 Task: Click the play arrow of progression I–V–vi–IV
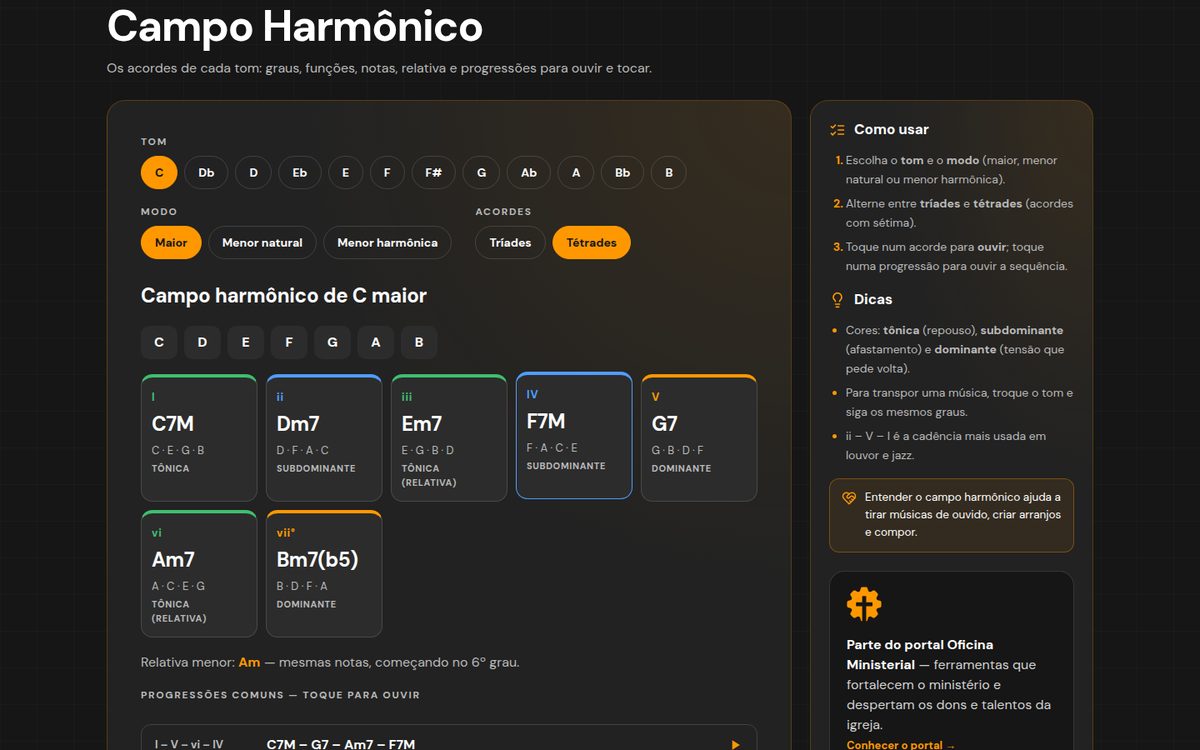(x=735, y=744)
